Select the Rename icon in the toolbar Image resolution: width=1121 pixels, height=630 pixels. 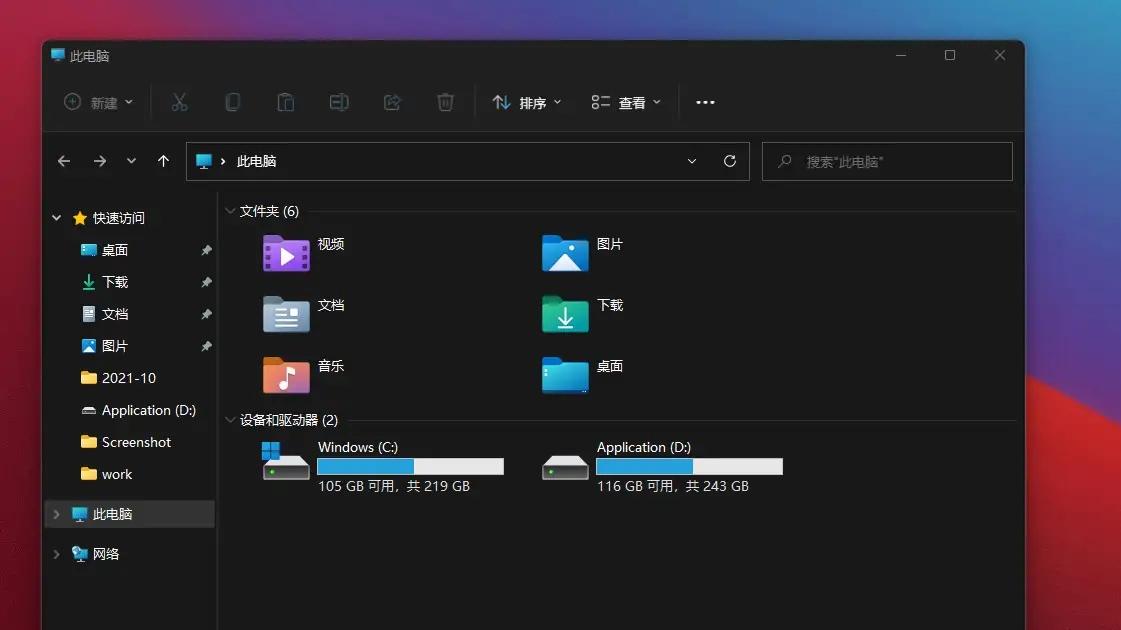click(x=338, y=102)
